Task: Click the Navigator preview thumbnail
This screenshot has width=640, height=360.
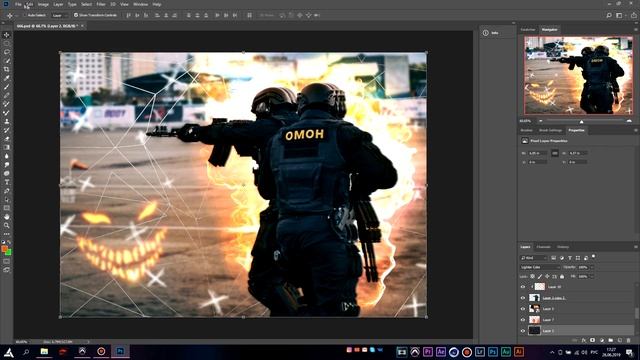Action: [579, 75]
